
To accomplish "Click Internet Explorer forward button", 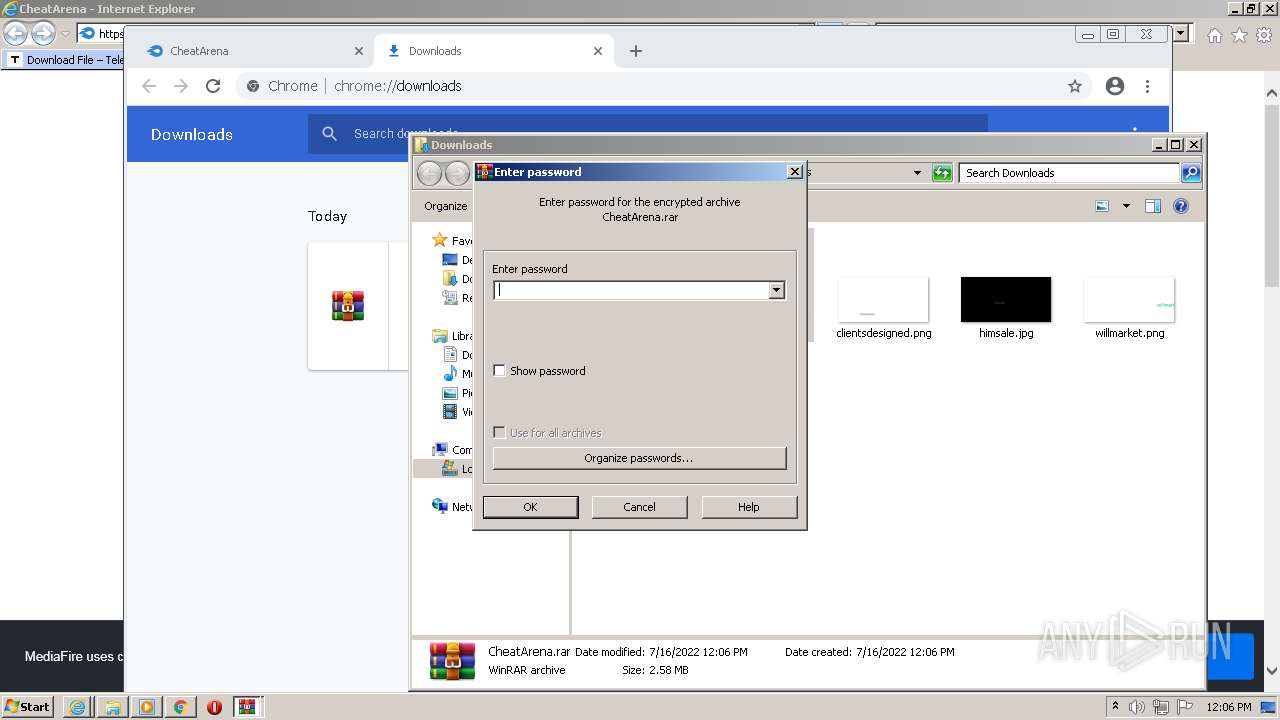I will pyautogui.click(x=43, y=34).
